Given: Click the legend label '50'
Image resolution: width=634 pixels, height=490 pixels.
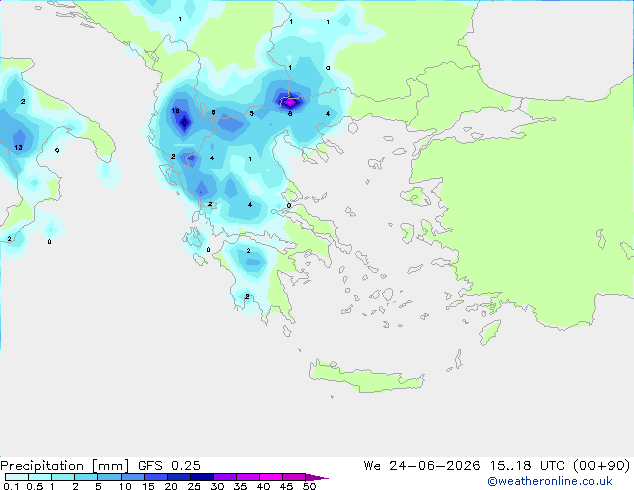Looking at the screenshot, I should 309,486.
